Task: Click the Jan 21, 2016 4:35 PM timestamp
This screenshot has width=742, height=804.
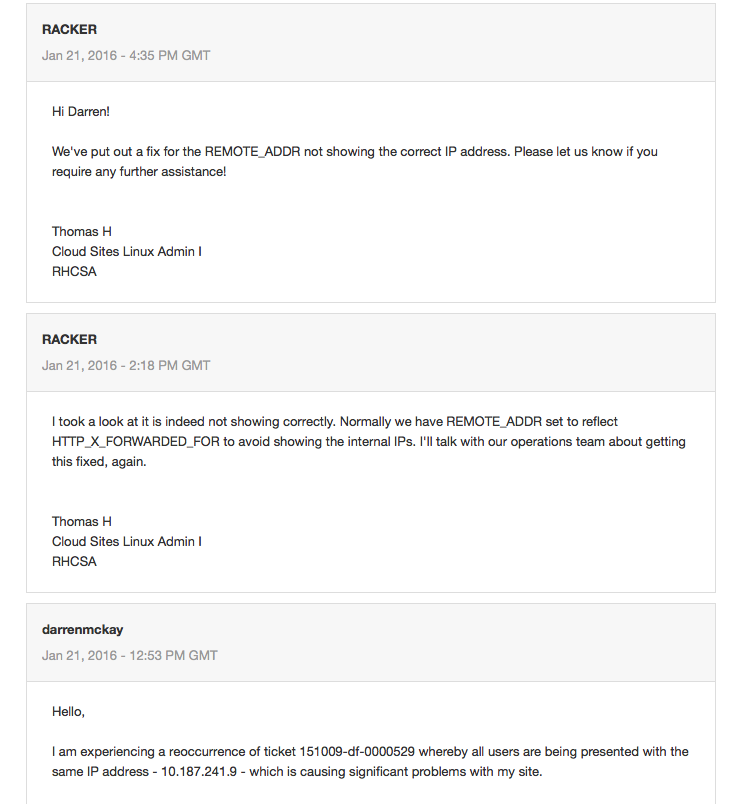Action: [x=126, y=55]
